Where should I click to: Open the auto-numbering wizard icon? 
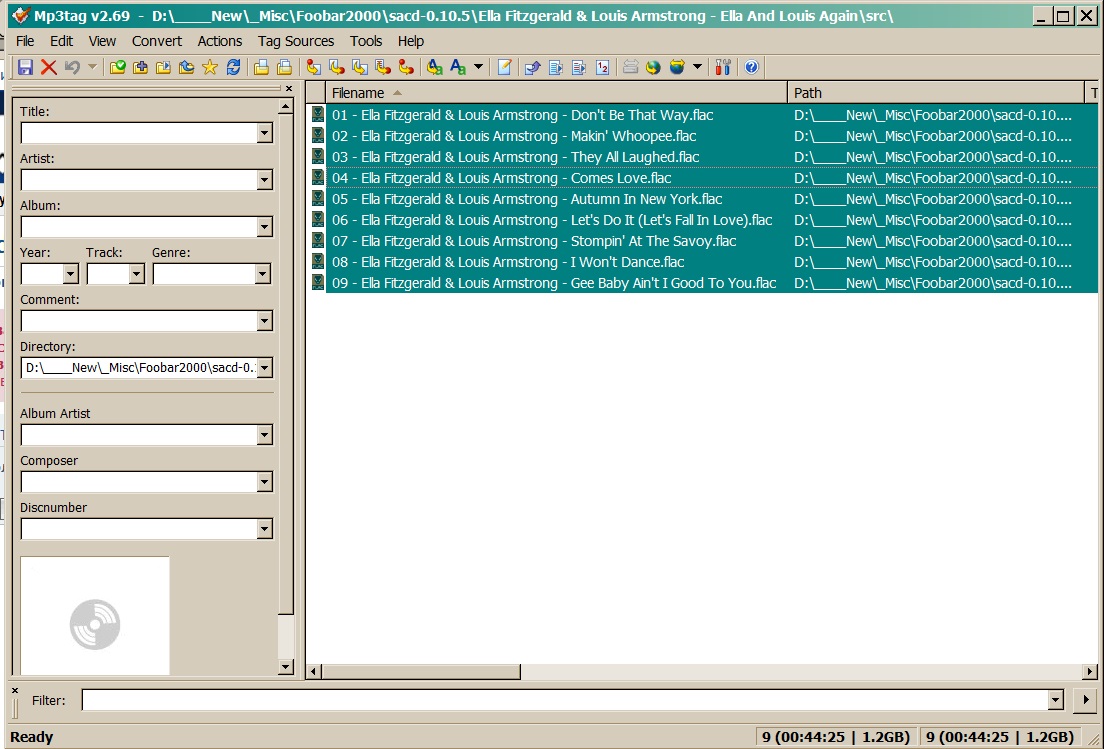pyautogui.click(x=603, y=67)
